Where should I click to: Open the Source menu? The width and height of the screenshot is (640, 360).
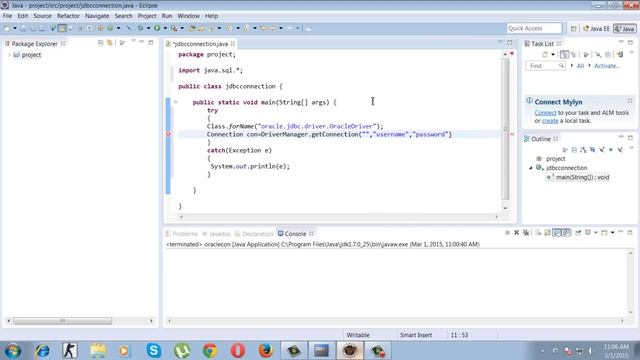[42, 16]
